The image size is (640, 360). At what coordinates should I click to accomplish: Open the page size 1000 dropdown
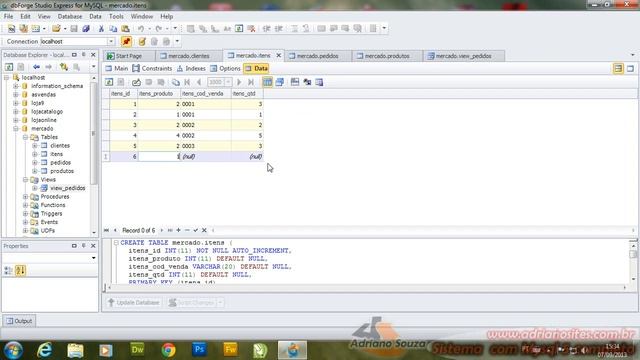228,82
